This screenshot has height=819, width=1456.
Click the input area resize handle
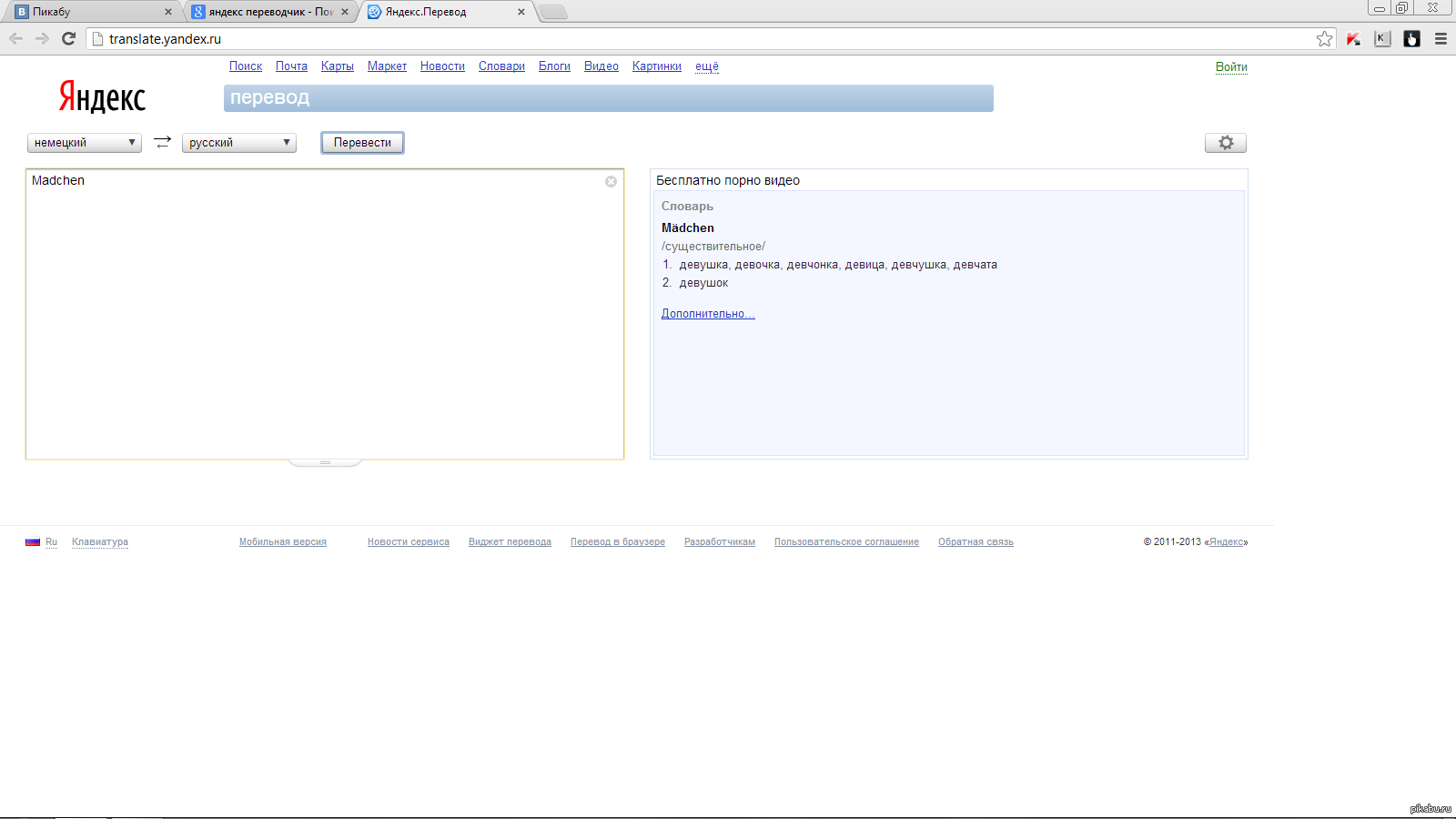point(325,462)
